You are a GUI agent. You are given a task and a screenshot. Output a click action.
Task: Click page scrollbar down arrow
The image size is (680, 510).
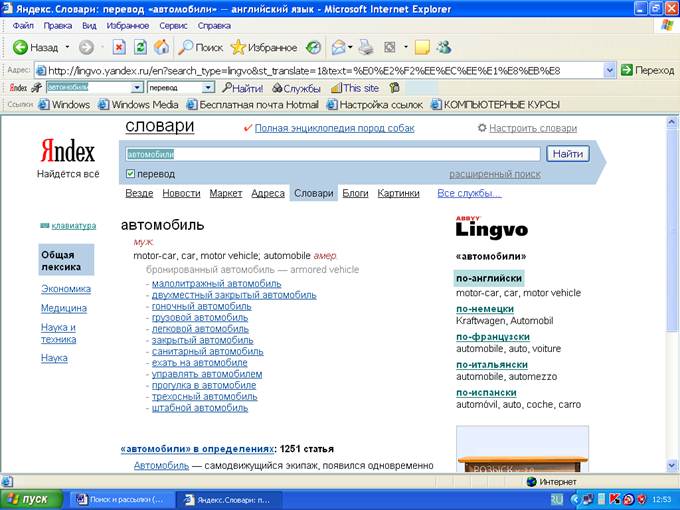pyautogui.click(x=672, y=466)
